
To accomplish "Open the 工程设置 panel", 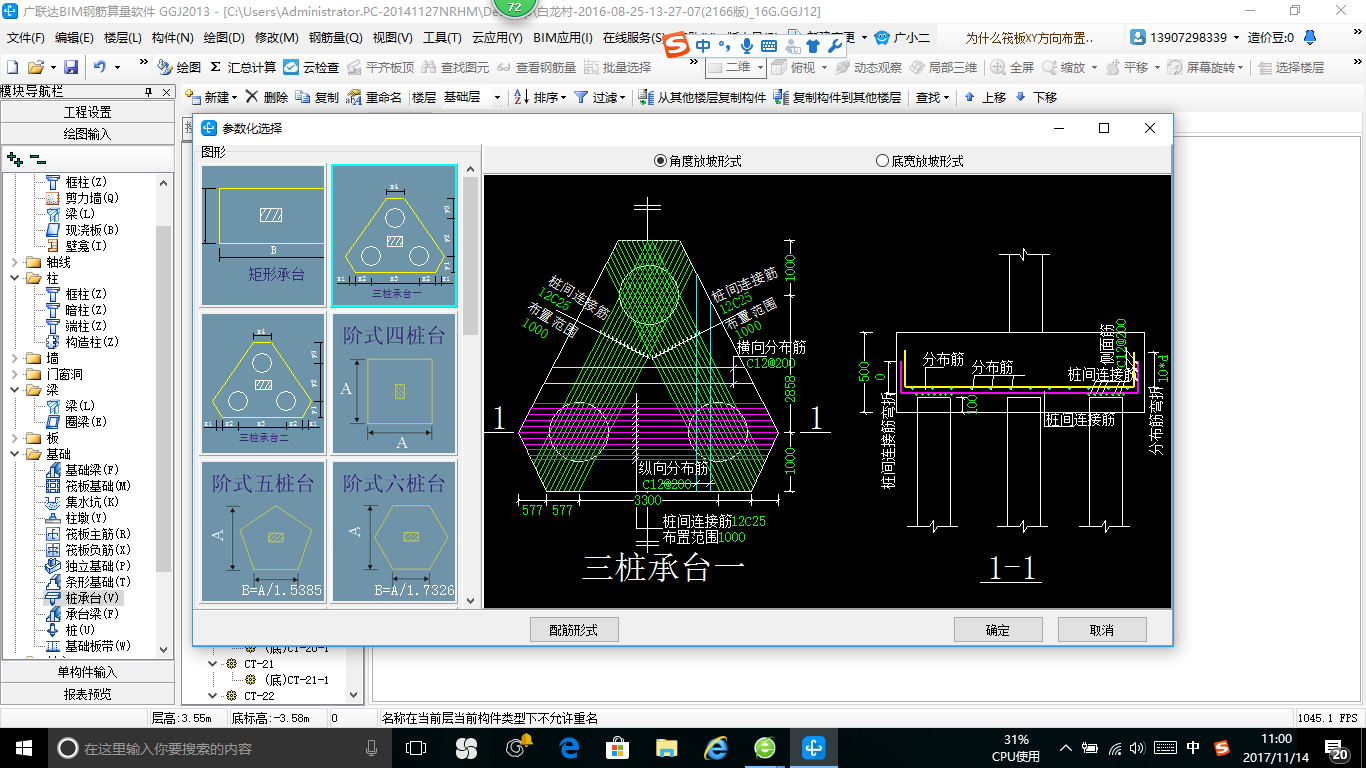I will pyautogui.click(x=88, y=112).
